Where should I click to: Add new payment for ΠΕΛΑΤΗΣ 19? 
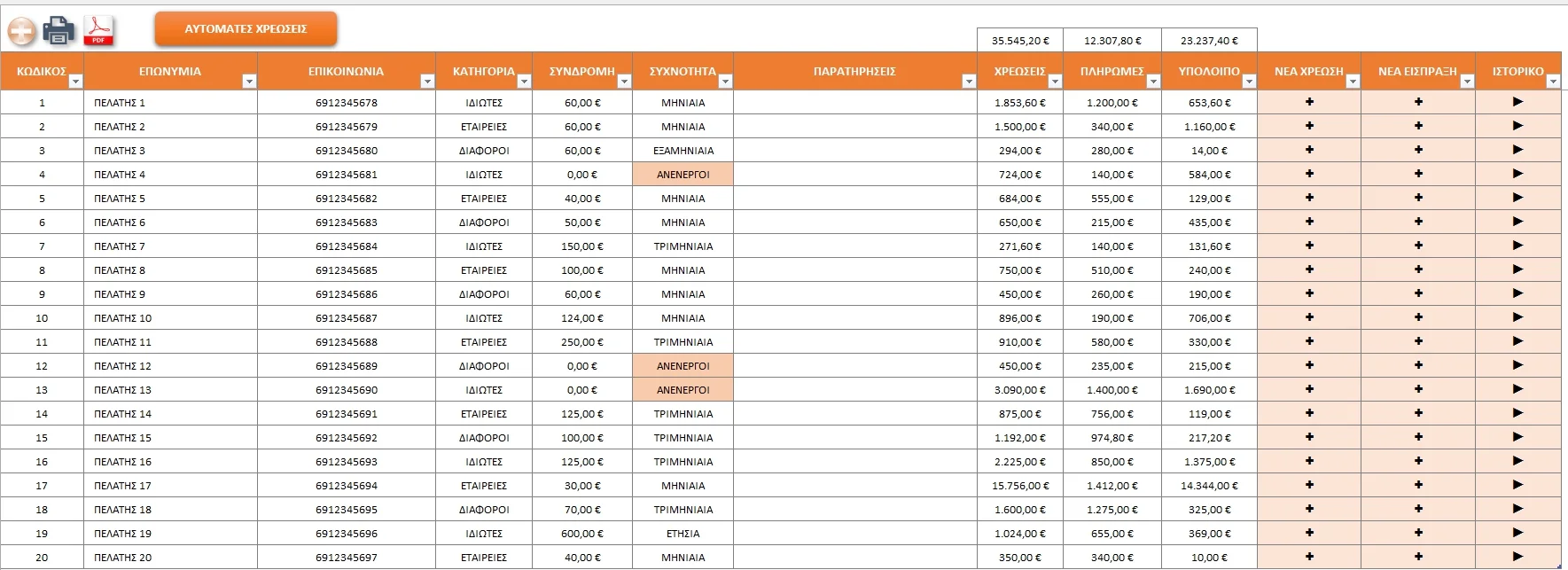tap(1418, 533)
